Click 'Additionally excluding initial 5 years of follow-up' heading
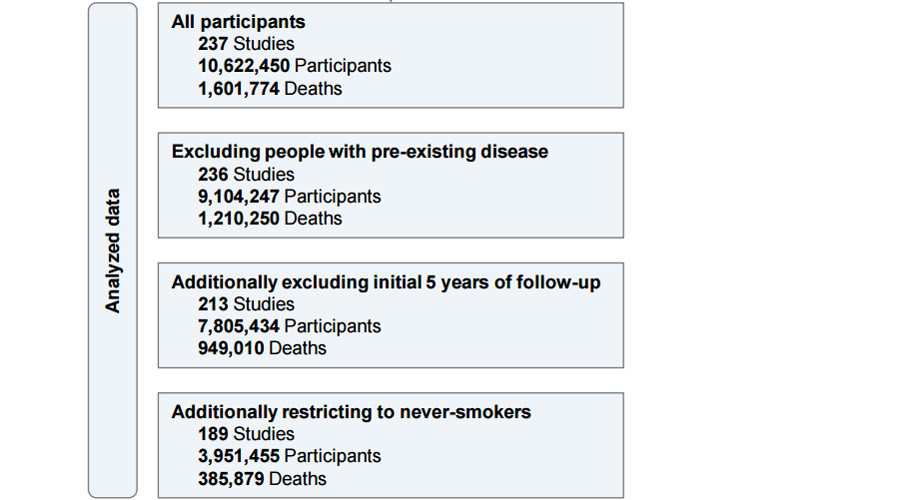900x500 pixels. pos(386,282)
